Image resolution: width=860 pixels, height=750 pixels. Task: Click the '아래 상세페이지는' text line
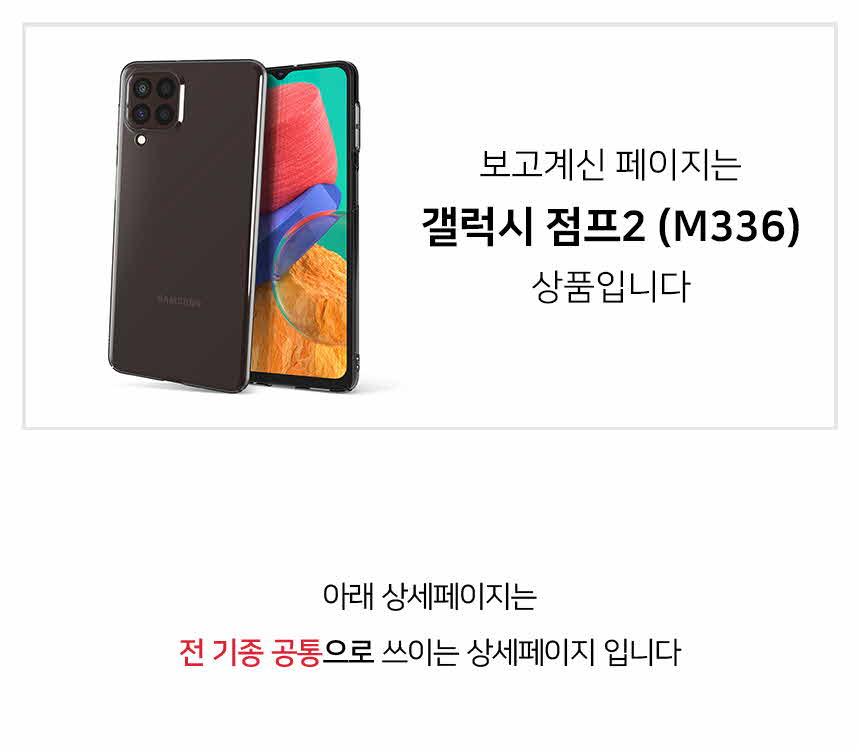tap(429, 596)
